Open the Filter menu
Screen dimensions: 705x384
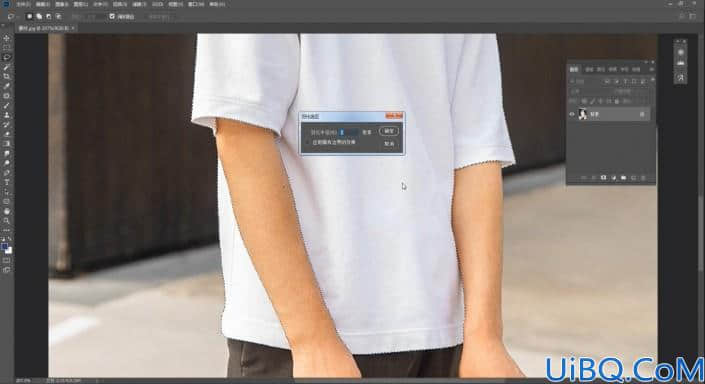(x=139, y=4)
